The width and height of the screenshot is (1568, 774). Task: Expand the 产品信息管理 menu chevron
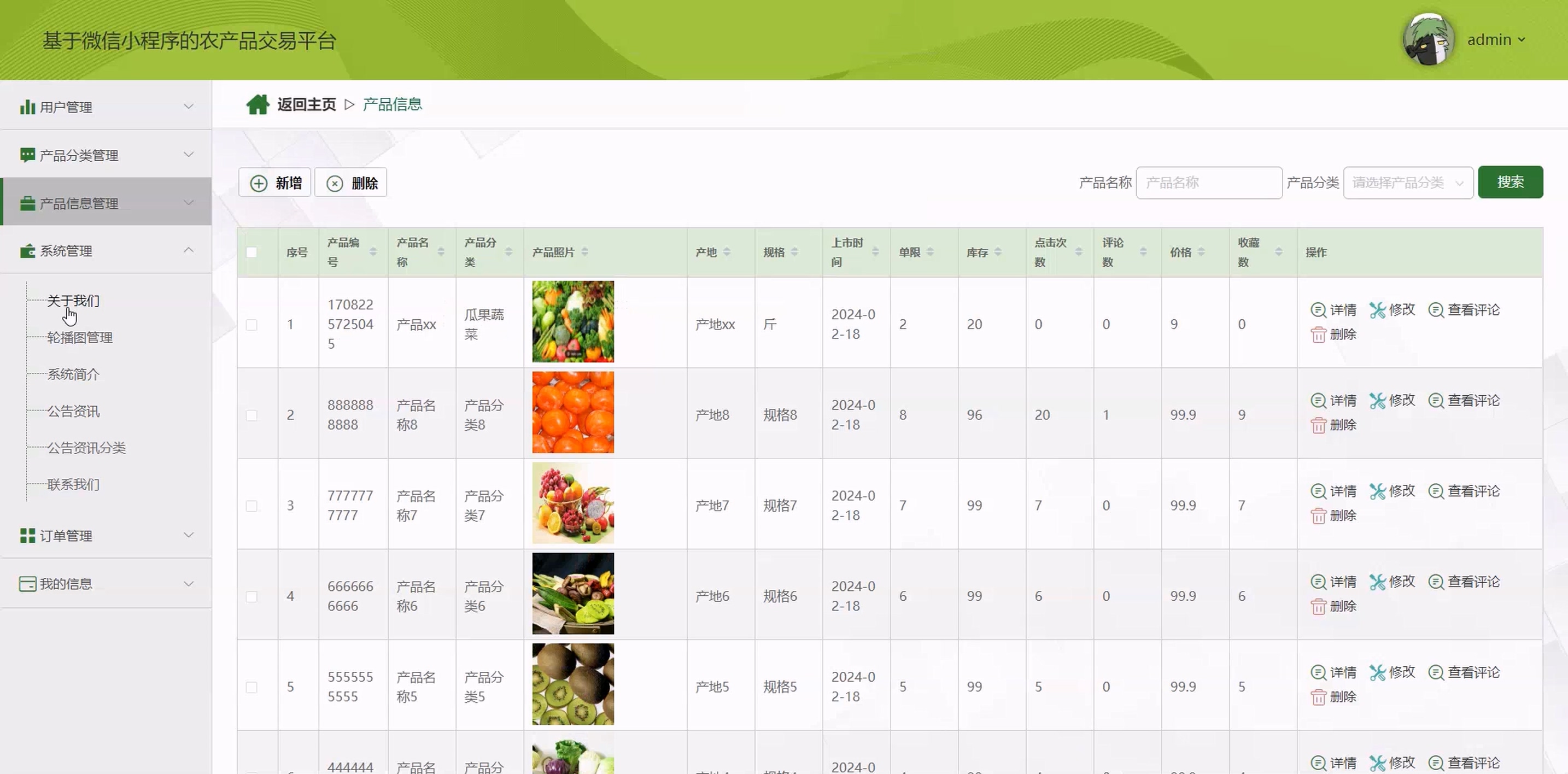click(189, 203)
